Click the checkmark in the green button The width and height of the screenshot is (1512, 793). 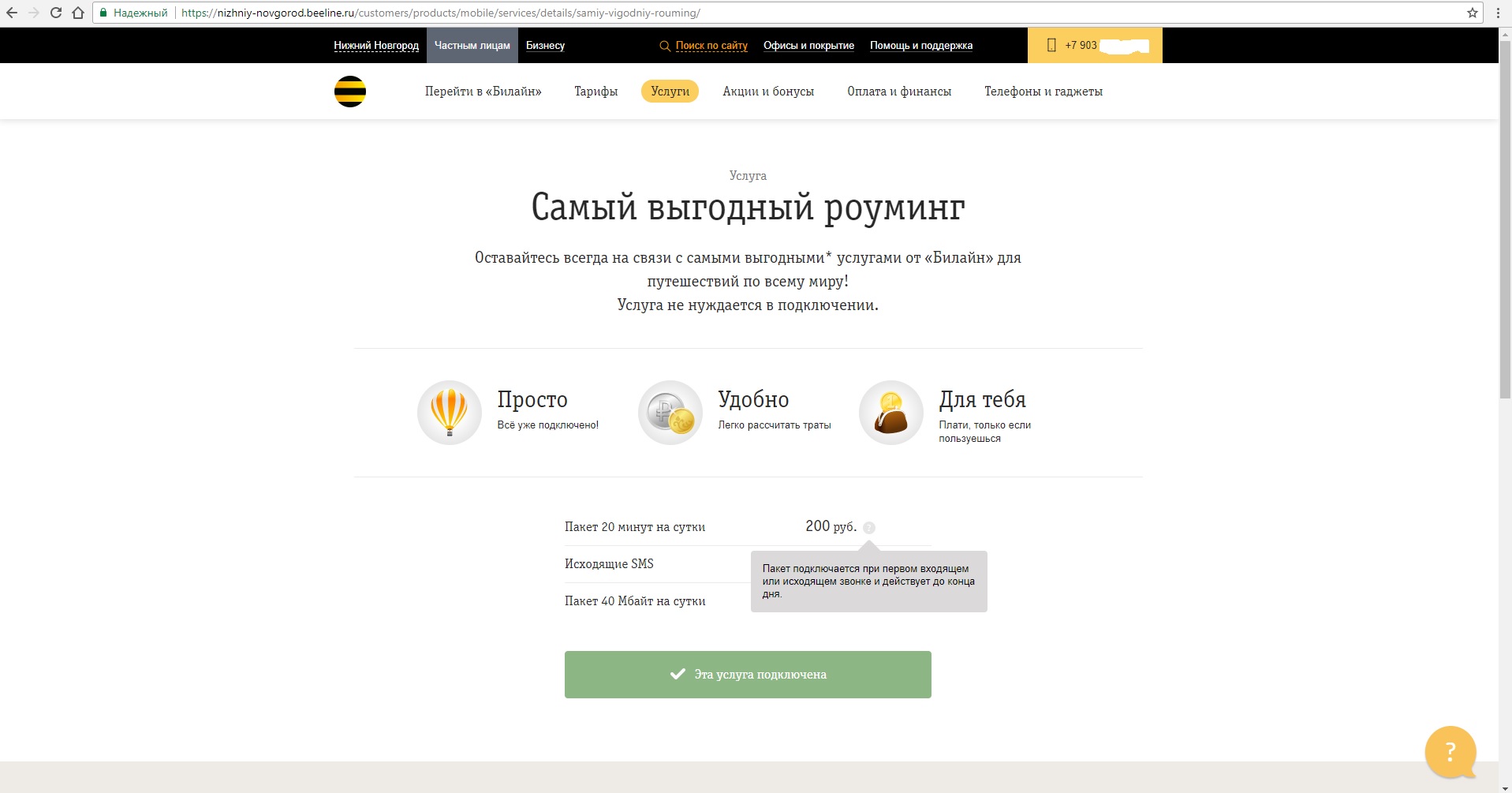tap(678, 674)
